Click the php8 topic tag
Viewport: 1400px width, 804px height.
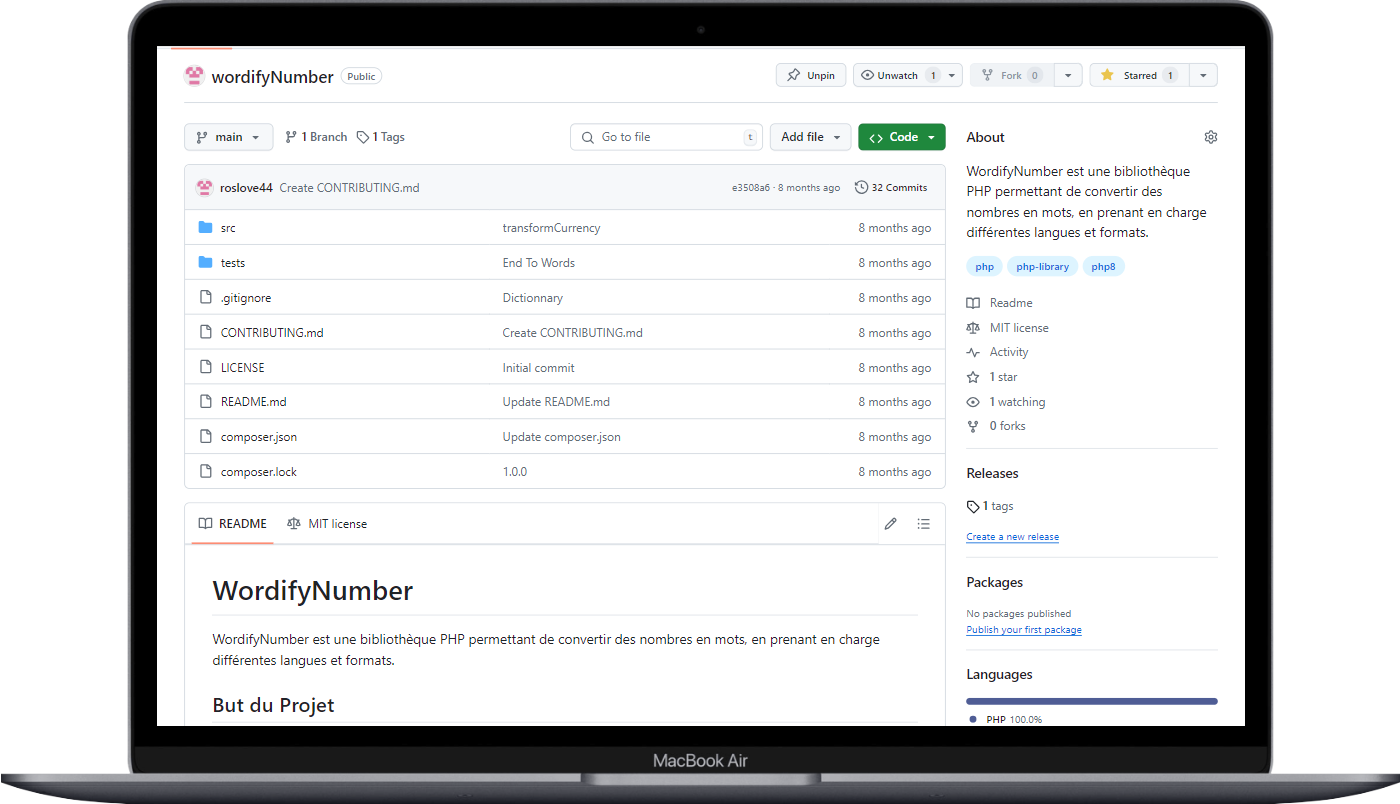click(x=1103, y=267)
